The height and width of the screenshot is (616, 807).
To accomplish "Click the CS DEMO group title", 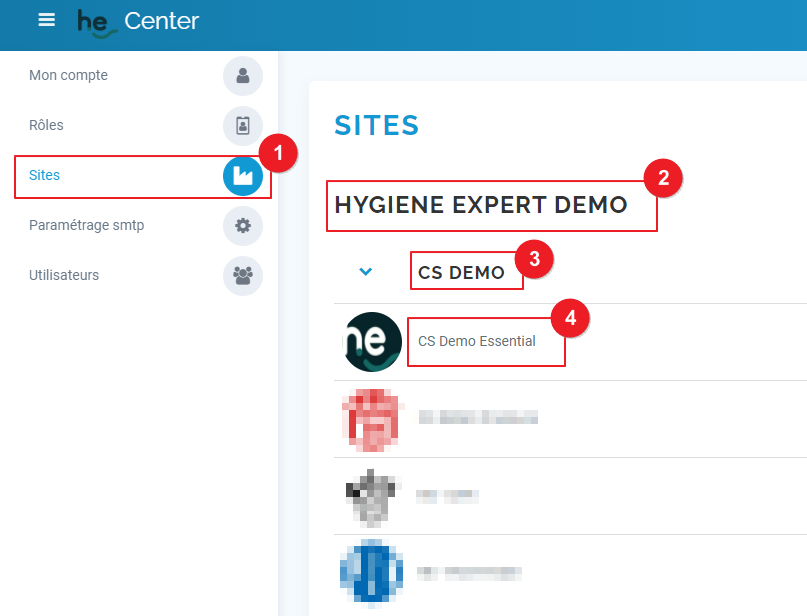I will [x=461, y=273].
